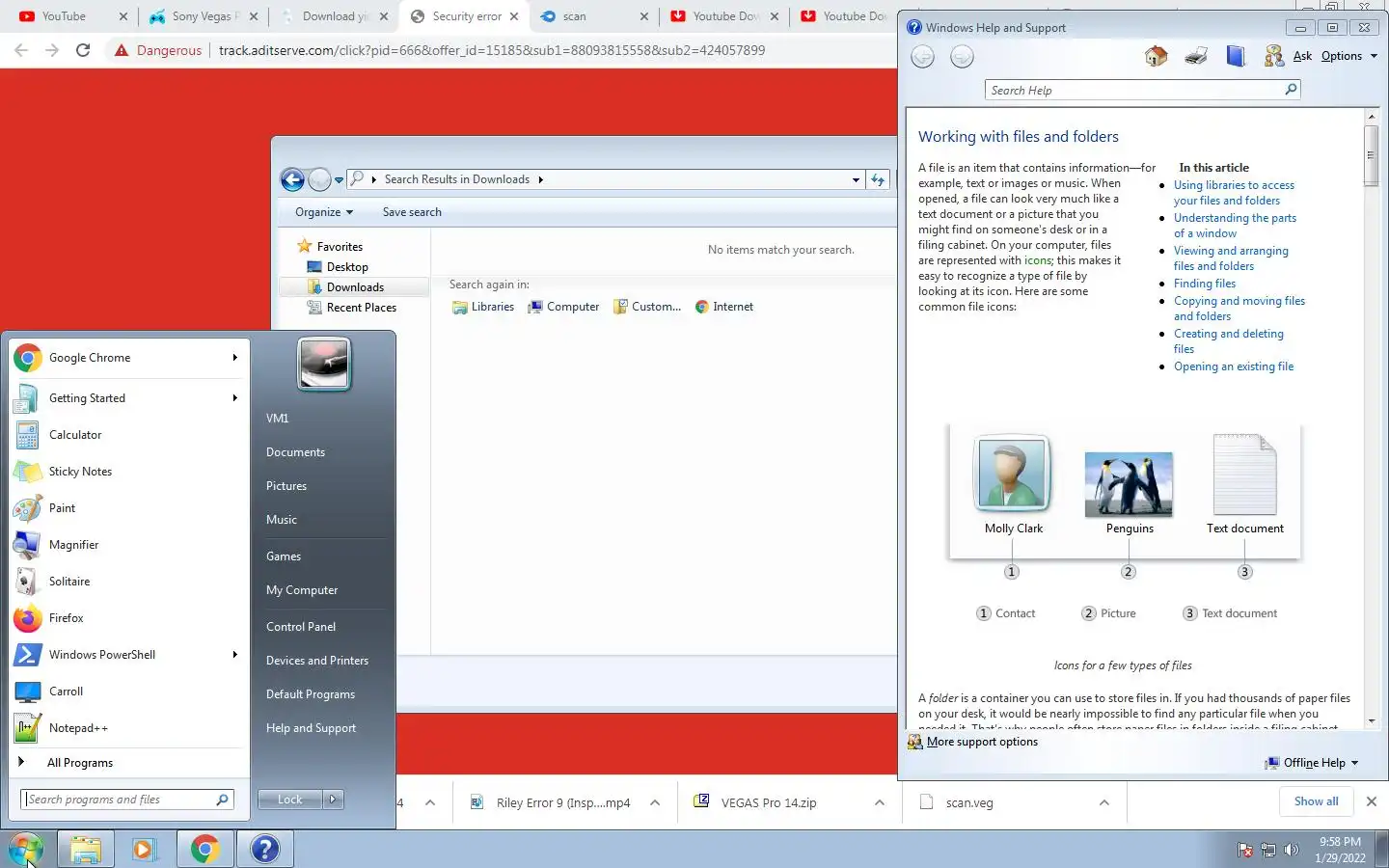Launch Paint from the Start menu
Image resolution: width=1389 pixels, height=868 pixels.
point(126,508)
